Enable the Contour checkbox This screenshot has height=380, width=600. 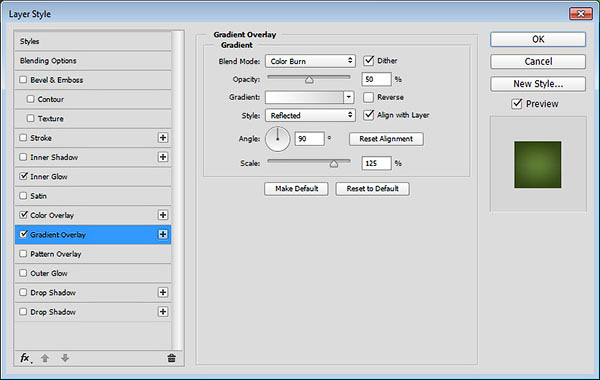pyautogui.click(x=31, y=99)
